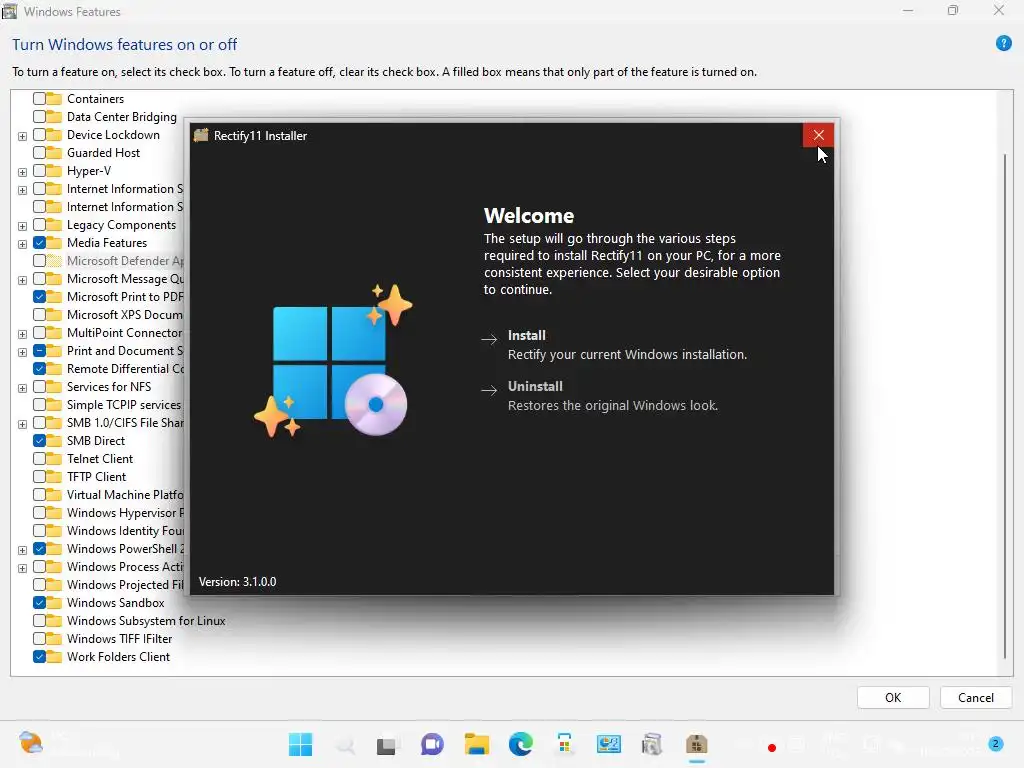Click the Work Folders Client folder icon
The height and width of the screenshot is (768, 1024).
pyautogui.click(x=54, y=657)
